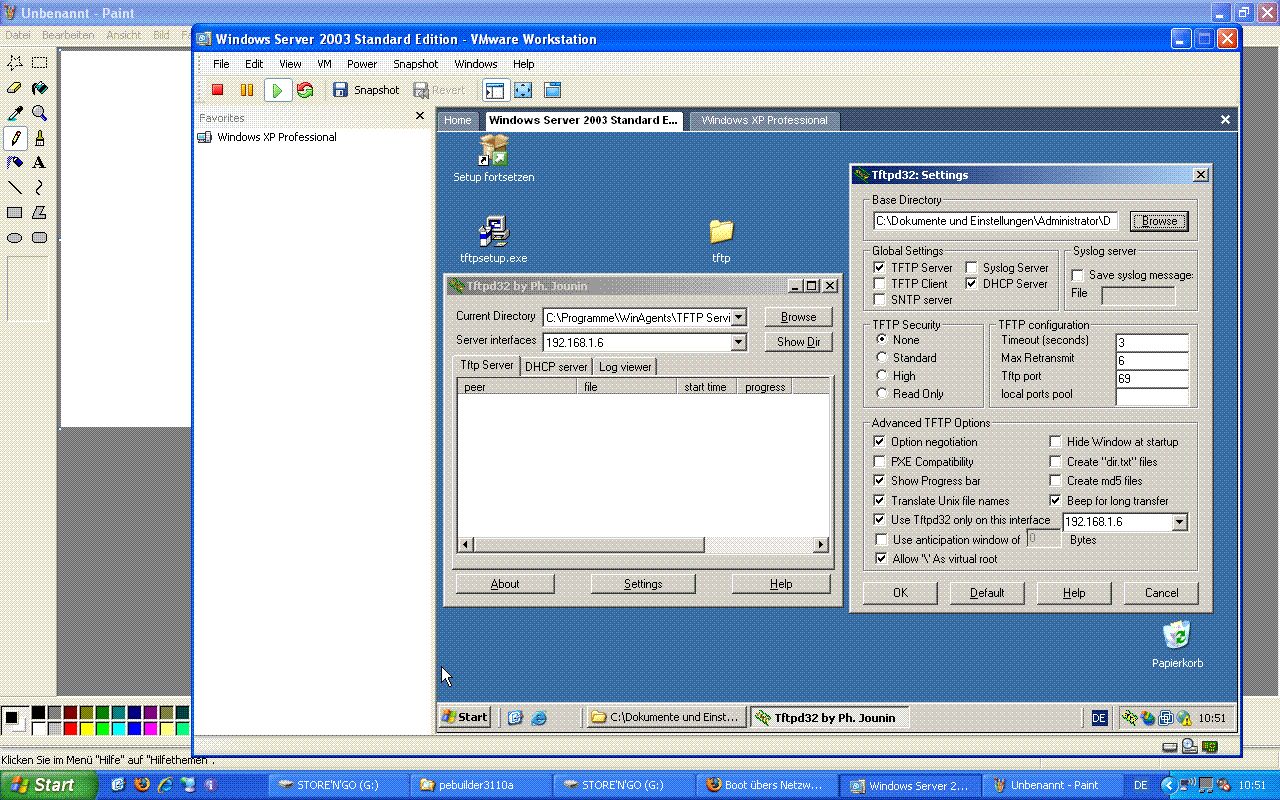This screenshot has width=1280, height=800.
Task: Open the VMware Snapshot menu
Action: tap(415, 64)
